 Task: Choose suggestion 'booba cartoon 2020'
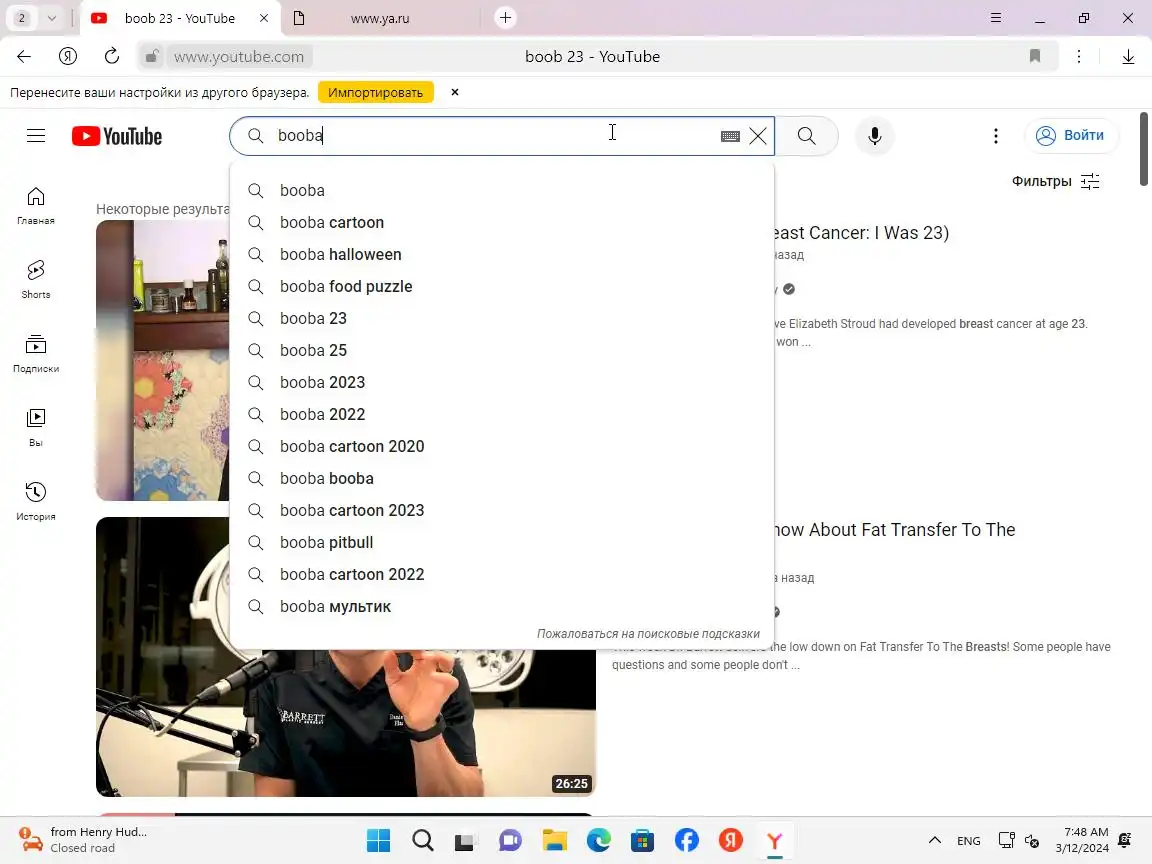[x=502, y=447]
